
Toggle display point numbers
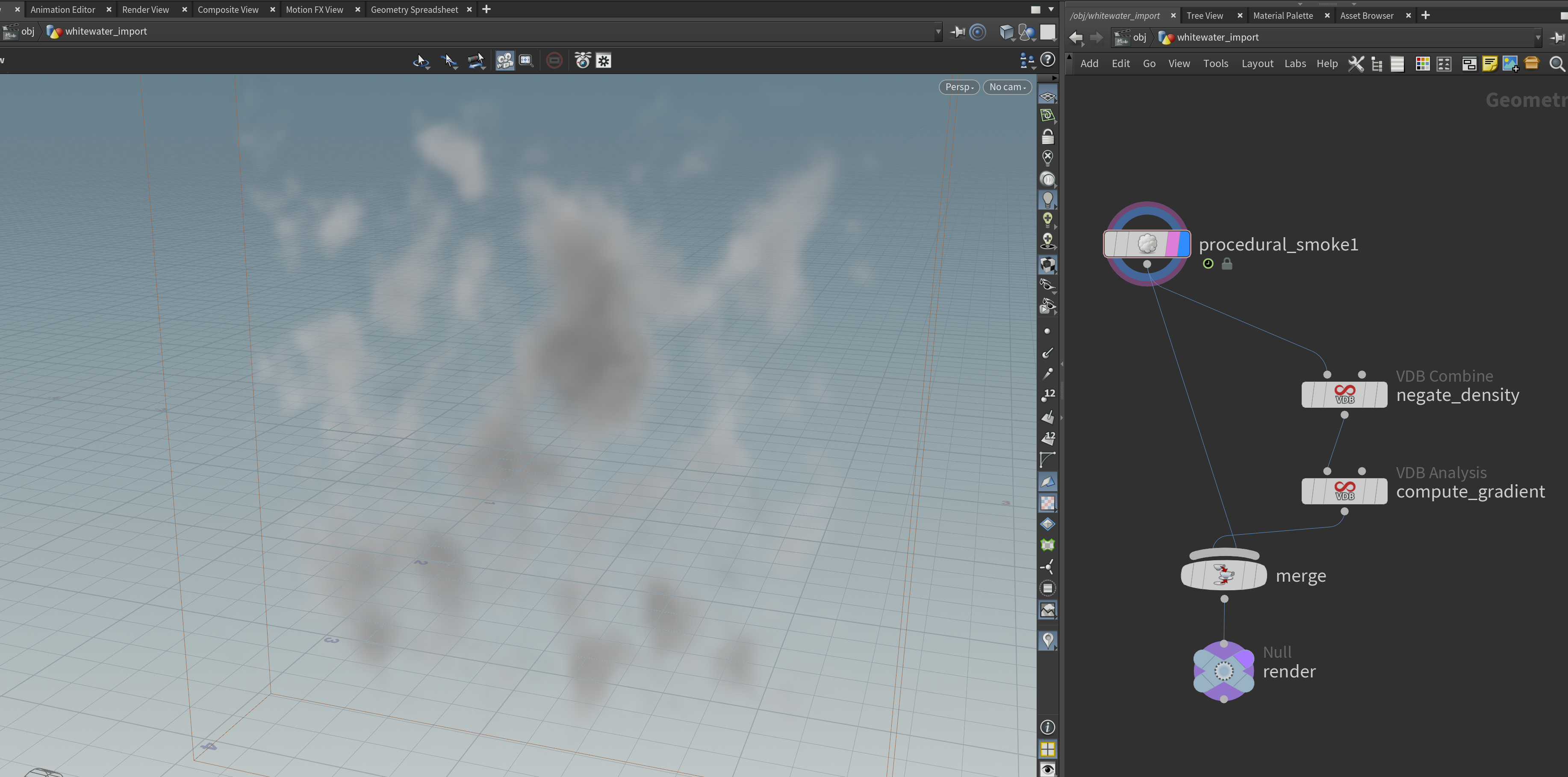1047,395
